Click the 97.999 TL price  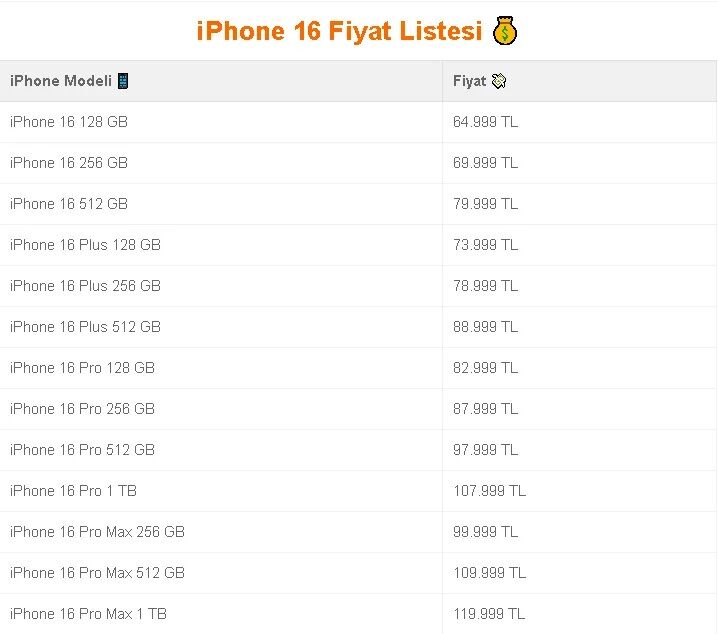coord(485,450)
